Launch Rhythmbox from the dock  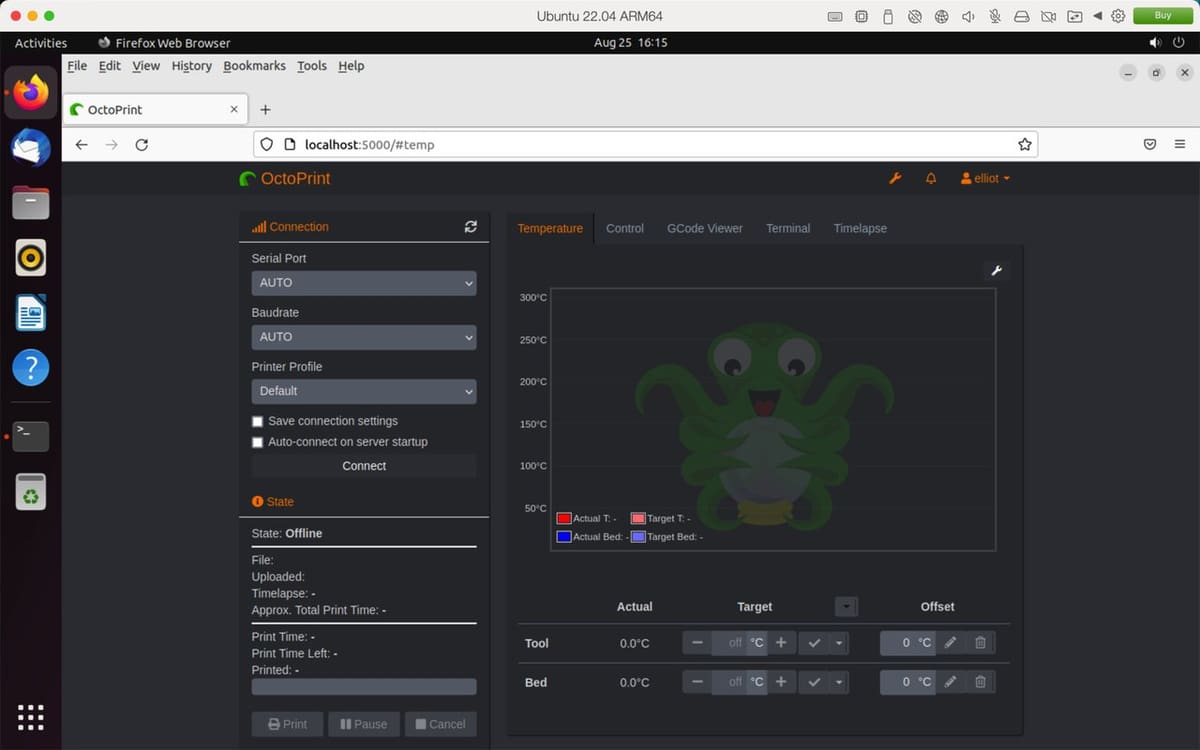[31, 258]
